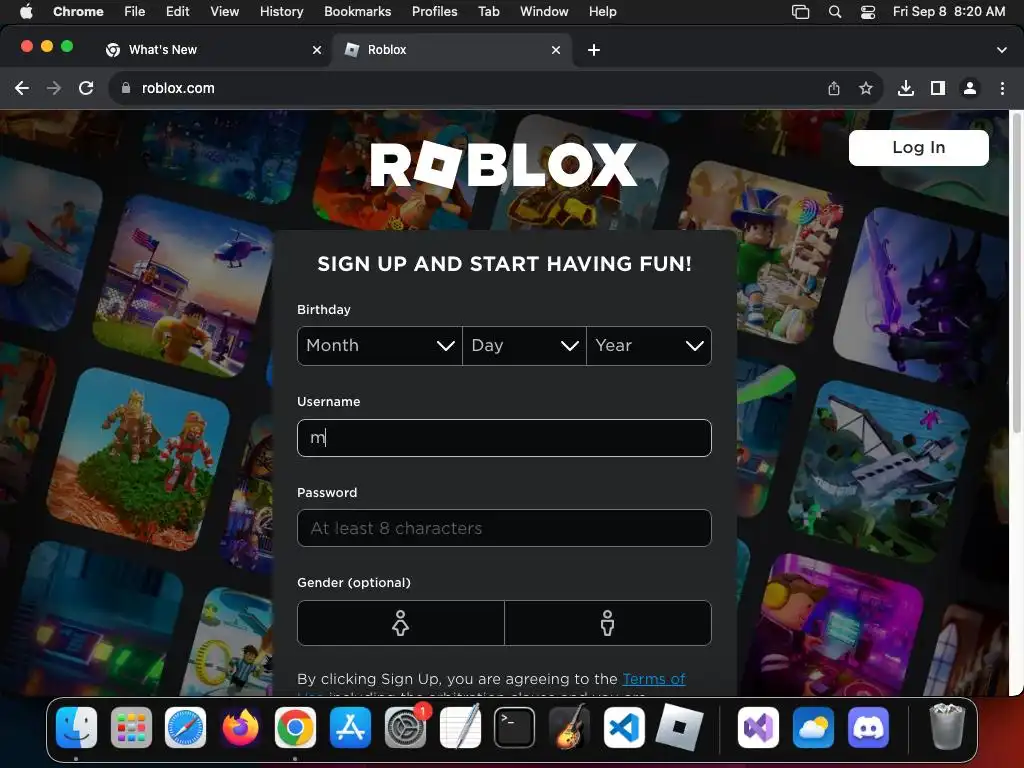Close the Roblox tab

[556, 50]
